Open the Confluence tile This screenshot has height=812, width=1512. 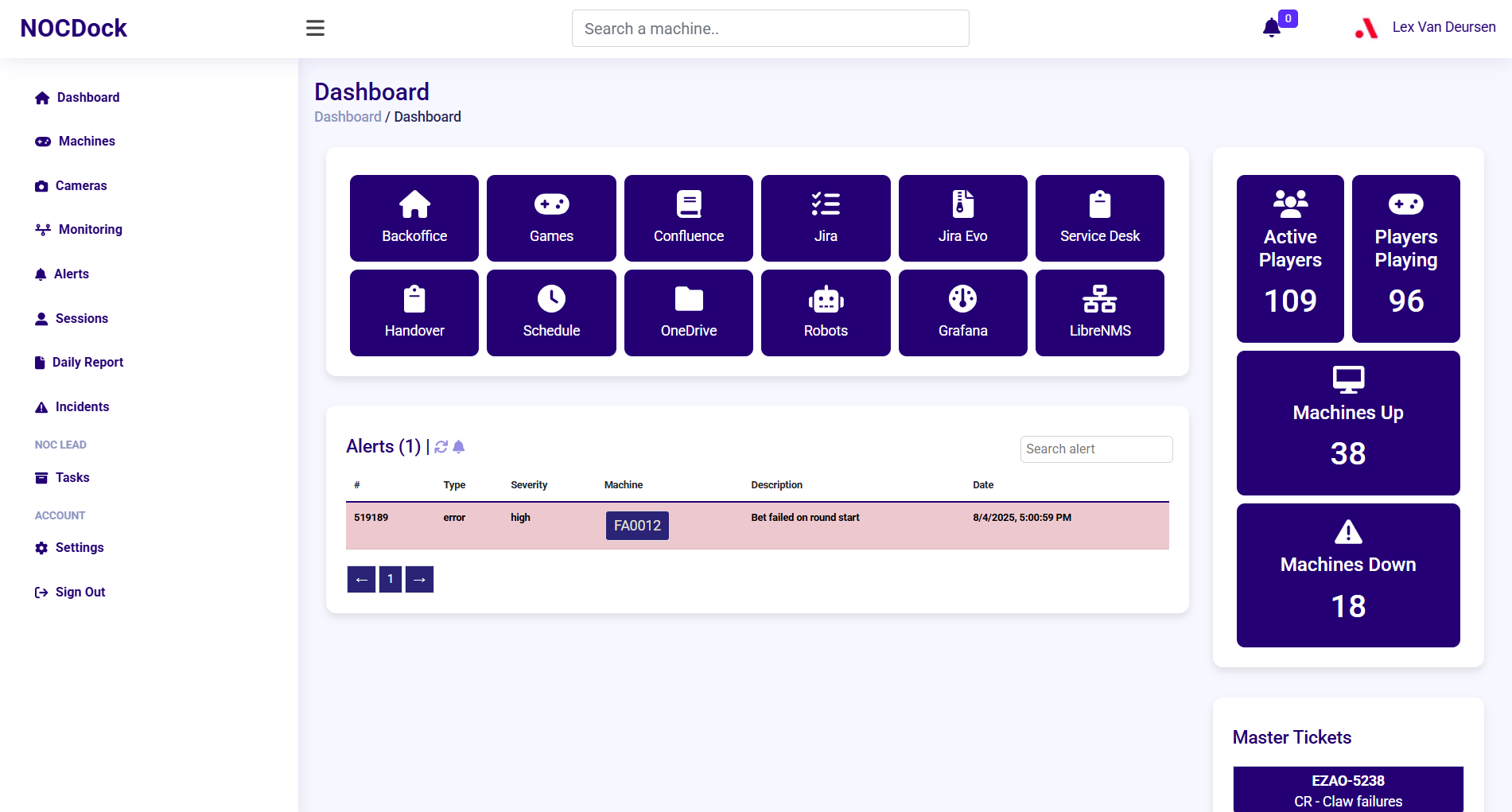pos(689,218)
